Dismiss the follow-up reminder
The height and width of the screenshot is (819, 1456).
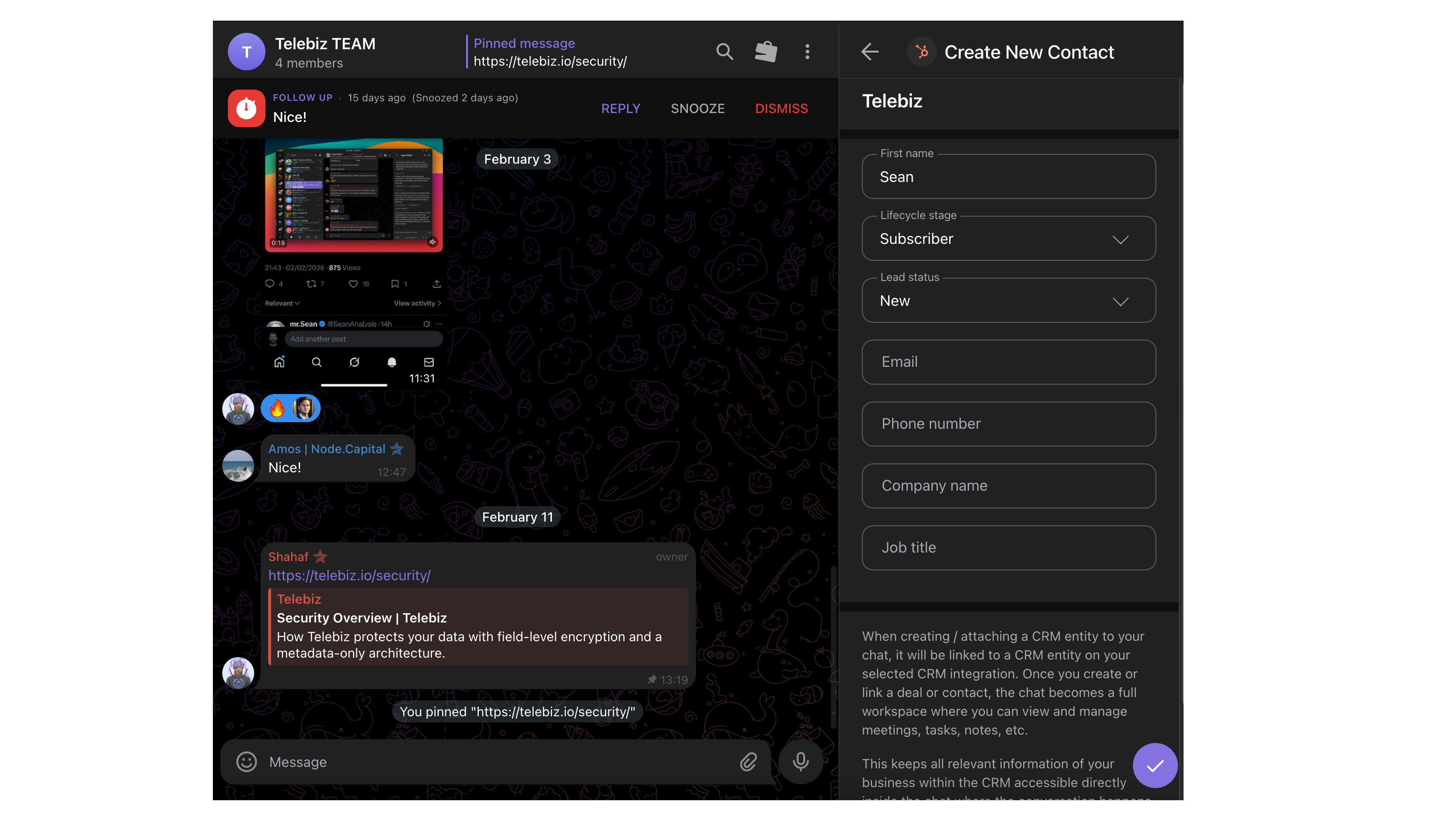[x=781, y=108]
